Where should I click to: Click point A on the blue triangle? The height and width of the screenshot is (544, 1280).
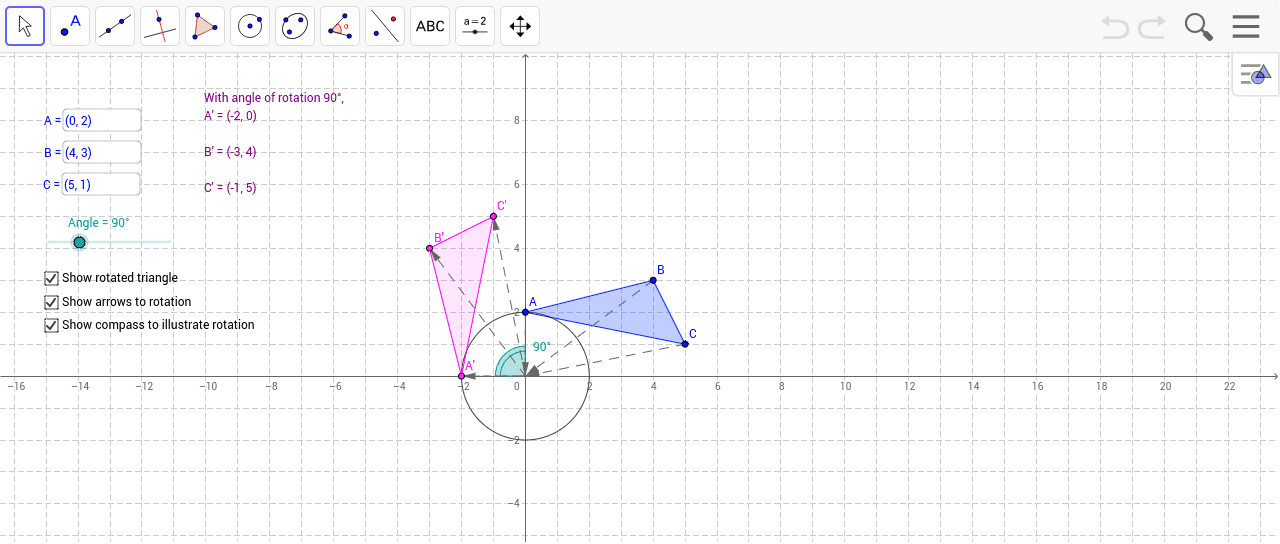click(x=526, y=312)
